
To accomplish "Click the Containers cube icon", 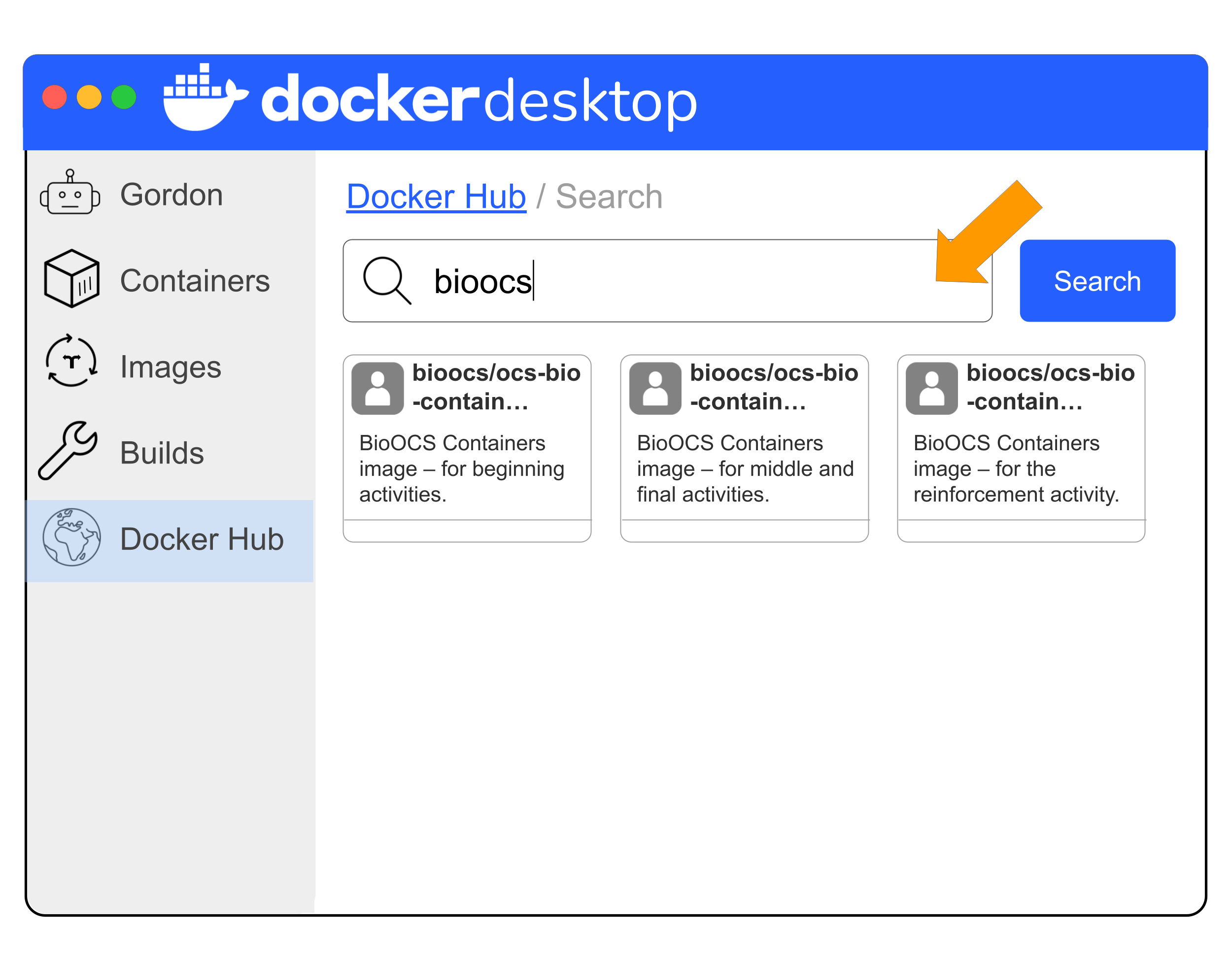I will tap(71, 279).
